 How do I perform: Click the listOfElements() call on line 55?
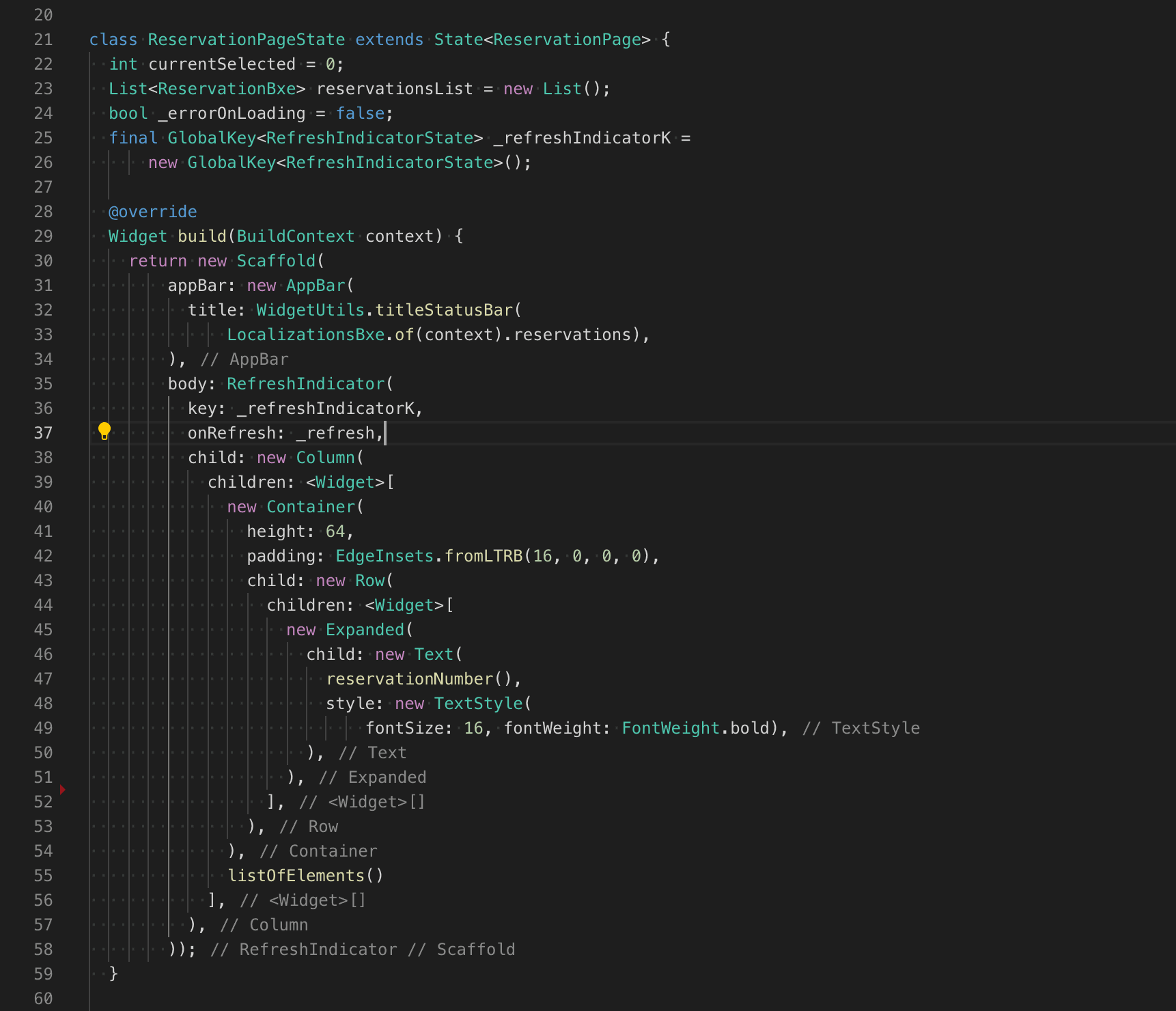coord(305,875)
